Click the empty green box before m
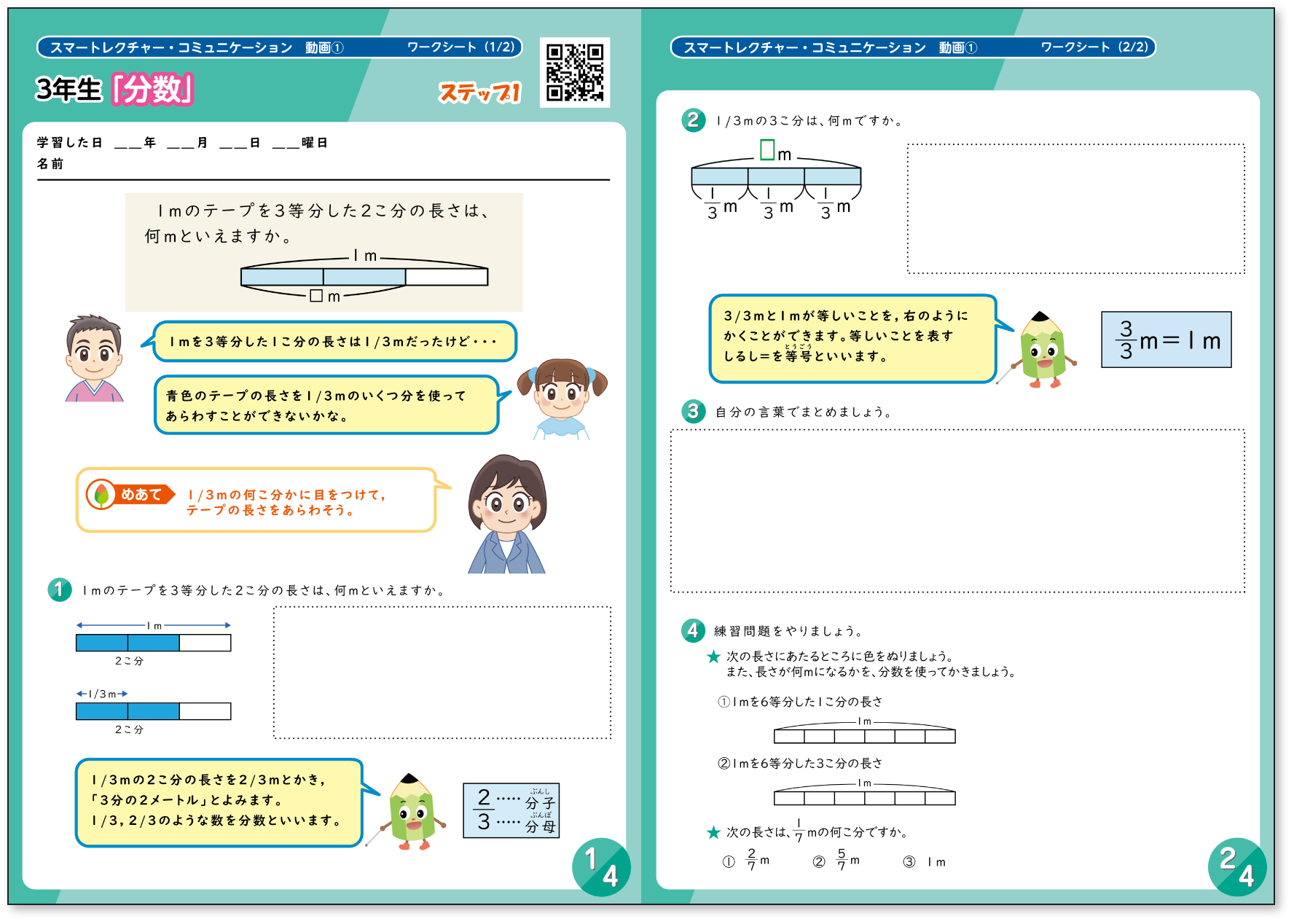The width and height of the screenshot is (1294, 924). tap(767, 149)
